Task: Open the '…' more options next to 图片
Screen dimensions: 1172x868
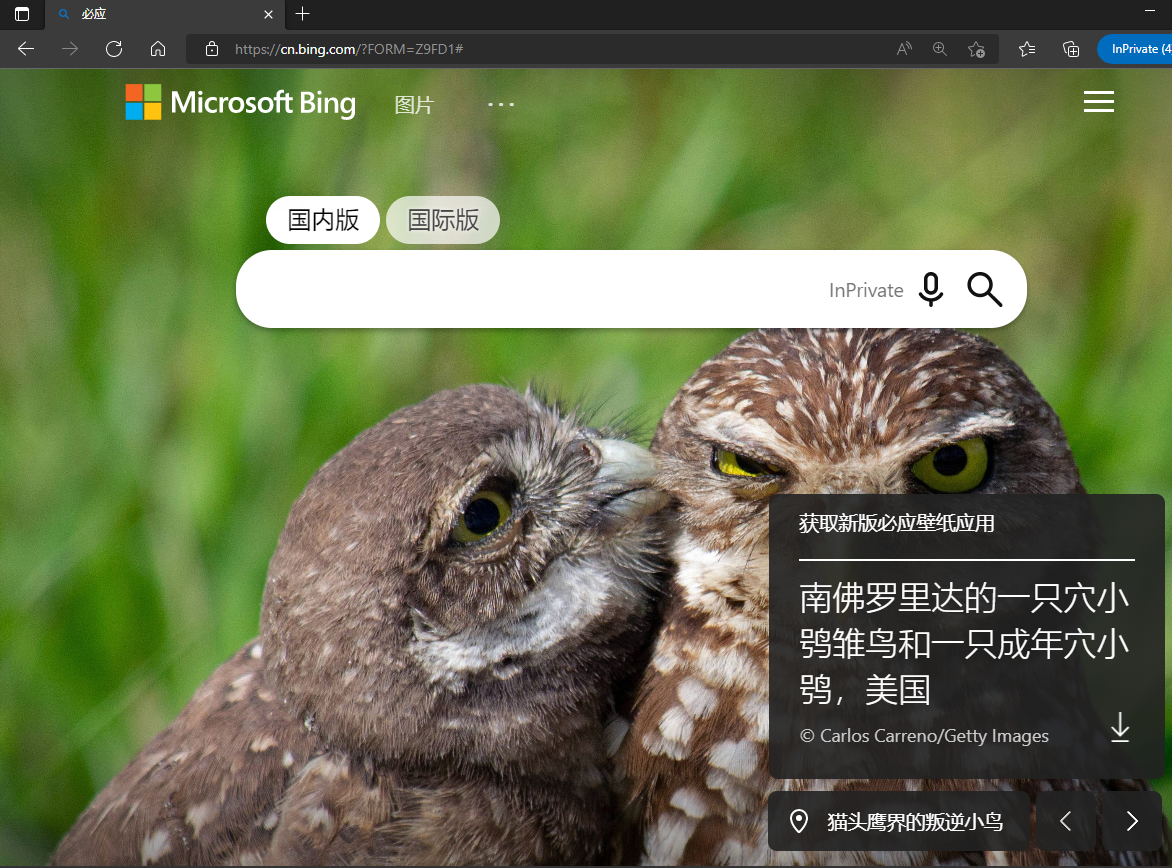Action: pos(500,103)
